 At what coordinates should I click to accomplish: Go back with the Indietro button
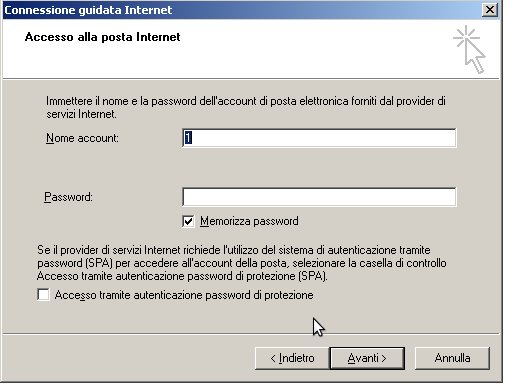point(292,358)
